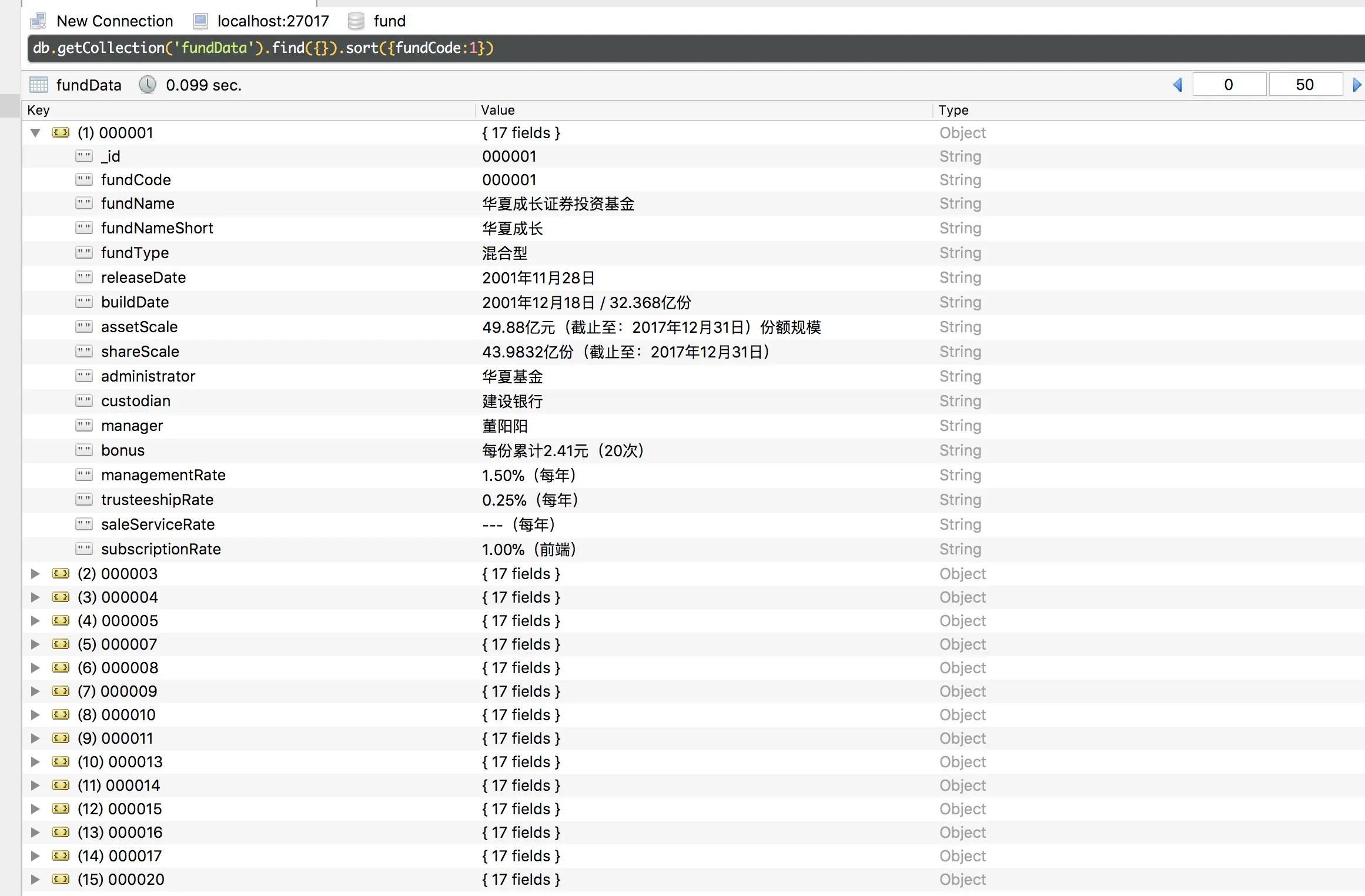Screen dimensions: 1365x896
Task: Click the fundType value 混合型
Action: [505, 253]
